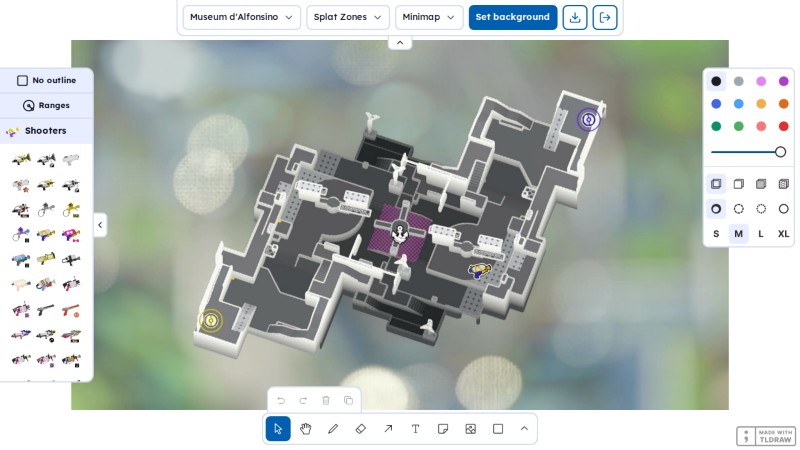The width and height of the screenshot is (800, 450).
Task: Select the Rectangle shape tool
Action: tap(498, 429)
